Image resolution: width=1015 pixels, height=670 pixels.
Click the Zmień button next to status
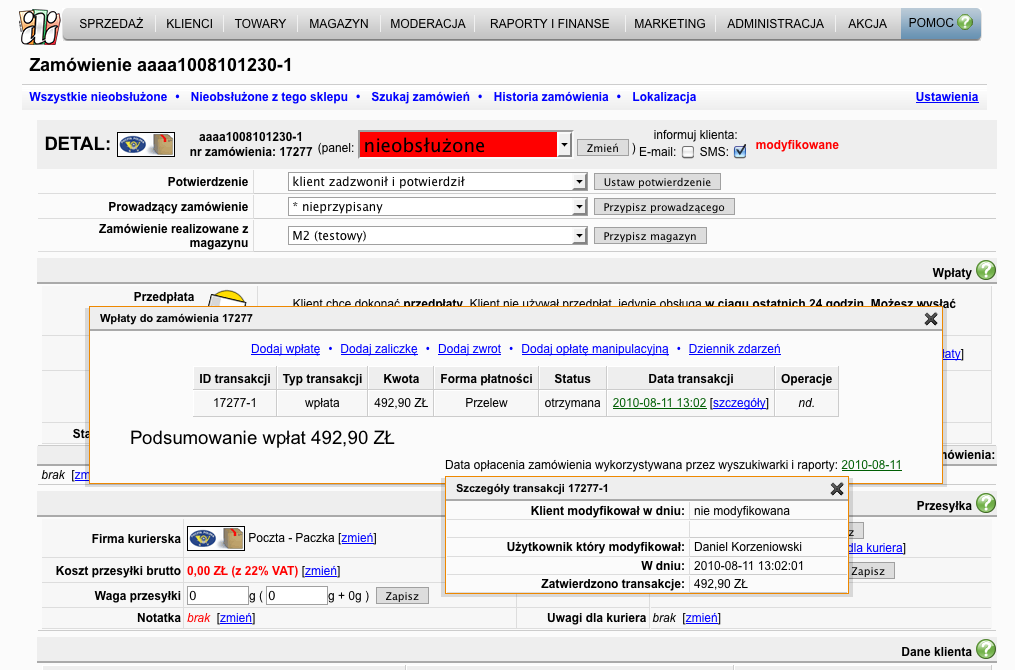point(603,148)
